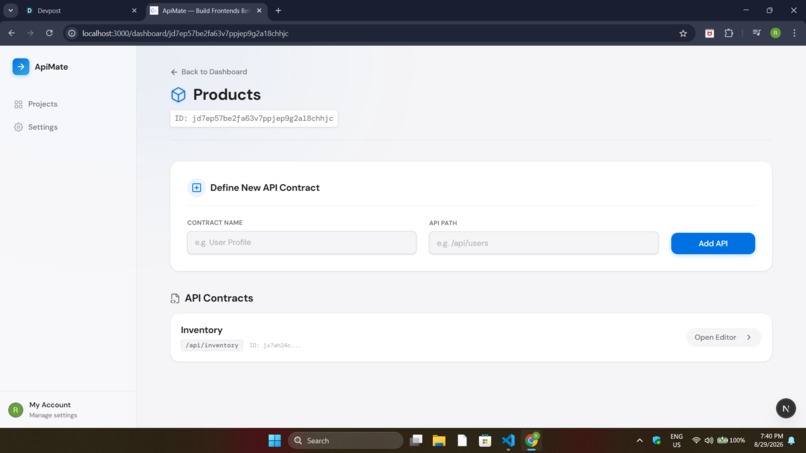This screenshot has height=453, width=806.
Task: Open Task View on the taskbar
Action: [416, 441]
